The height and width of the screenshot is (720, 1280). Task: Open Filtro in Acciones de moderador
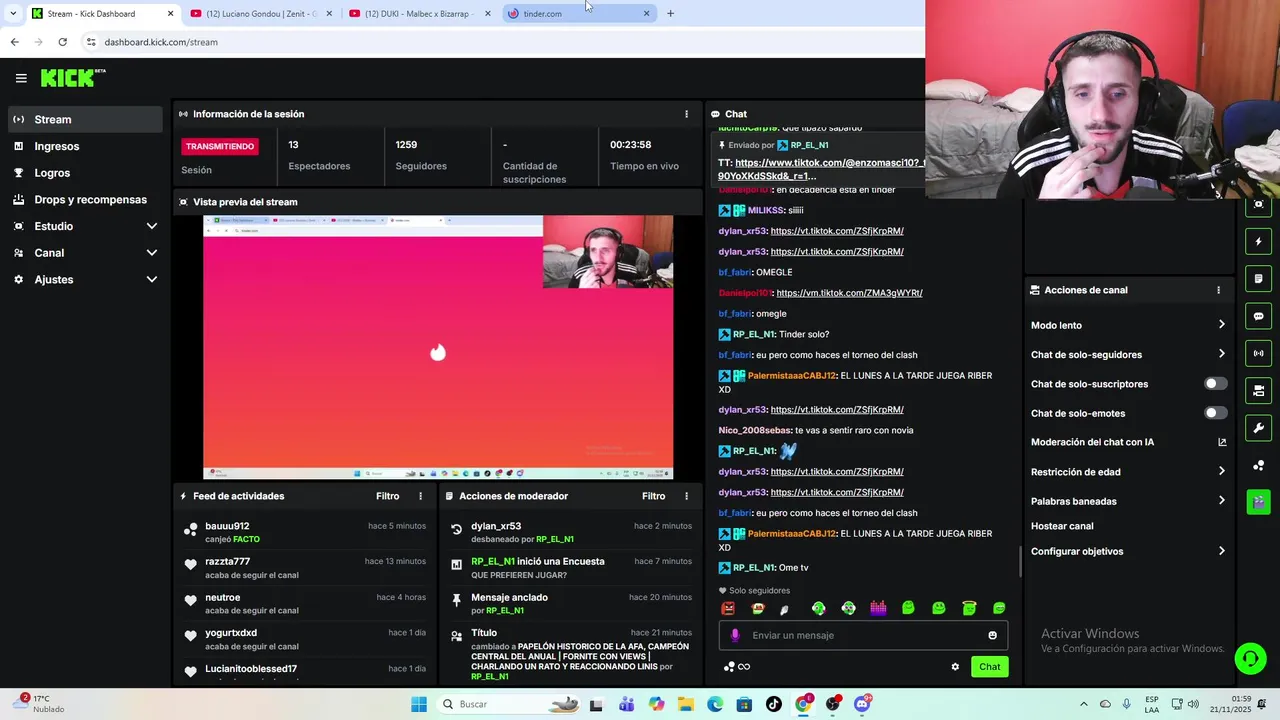pos(653,496)
